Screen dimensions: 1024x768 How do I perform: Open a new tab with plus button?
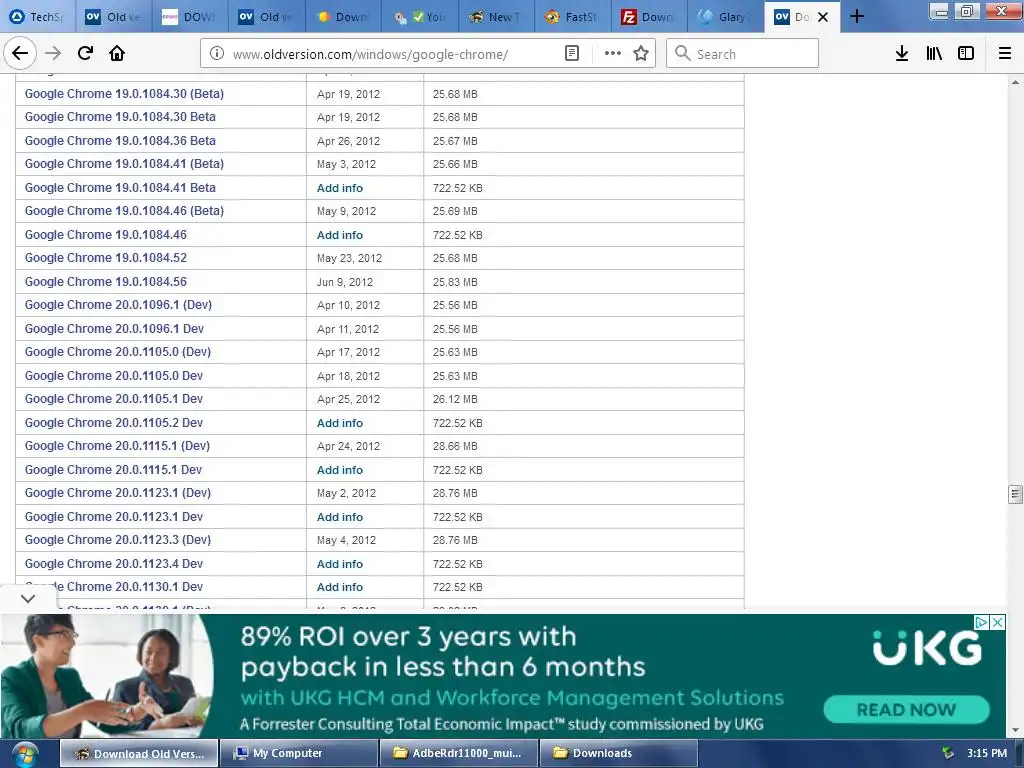[857, 16]
